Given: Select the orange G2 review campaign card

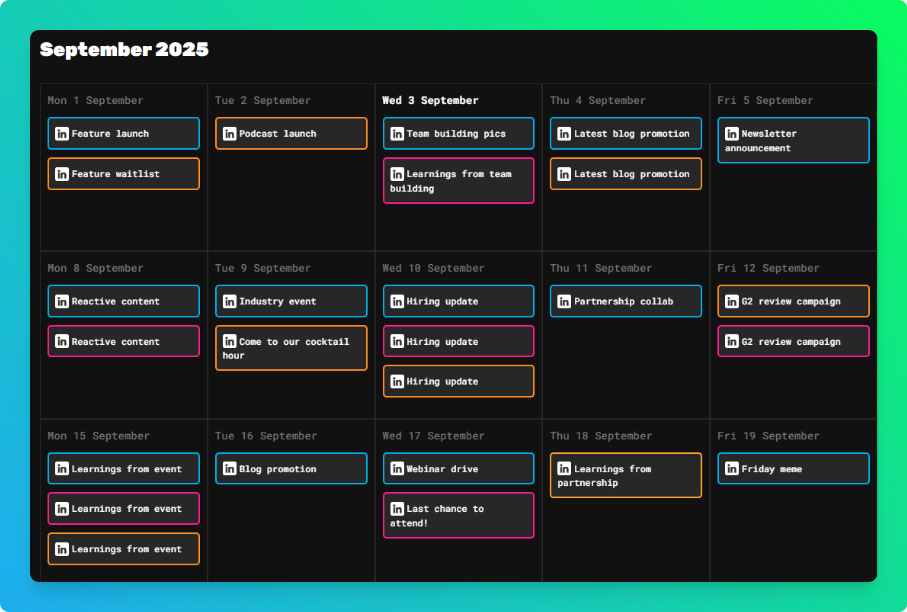Looking at the screenshot, I should [792, 301].
